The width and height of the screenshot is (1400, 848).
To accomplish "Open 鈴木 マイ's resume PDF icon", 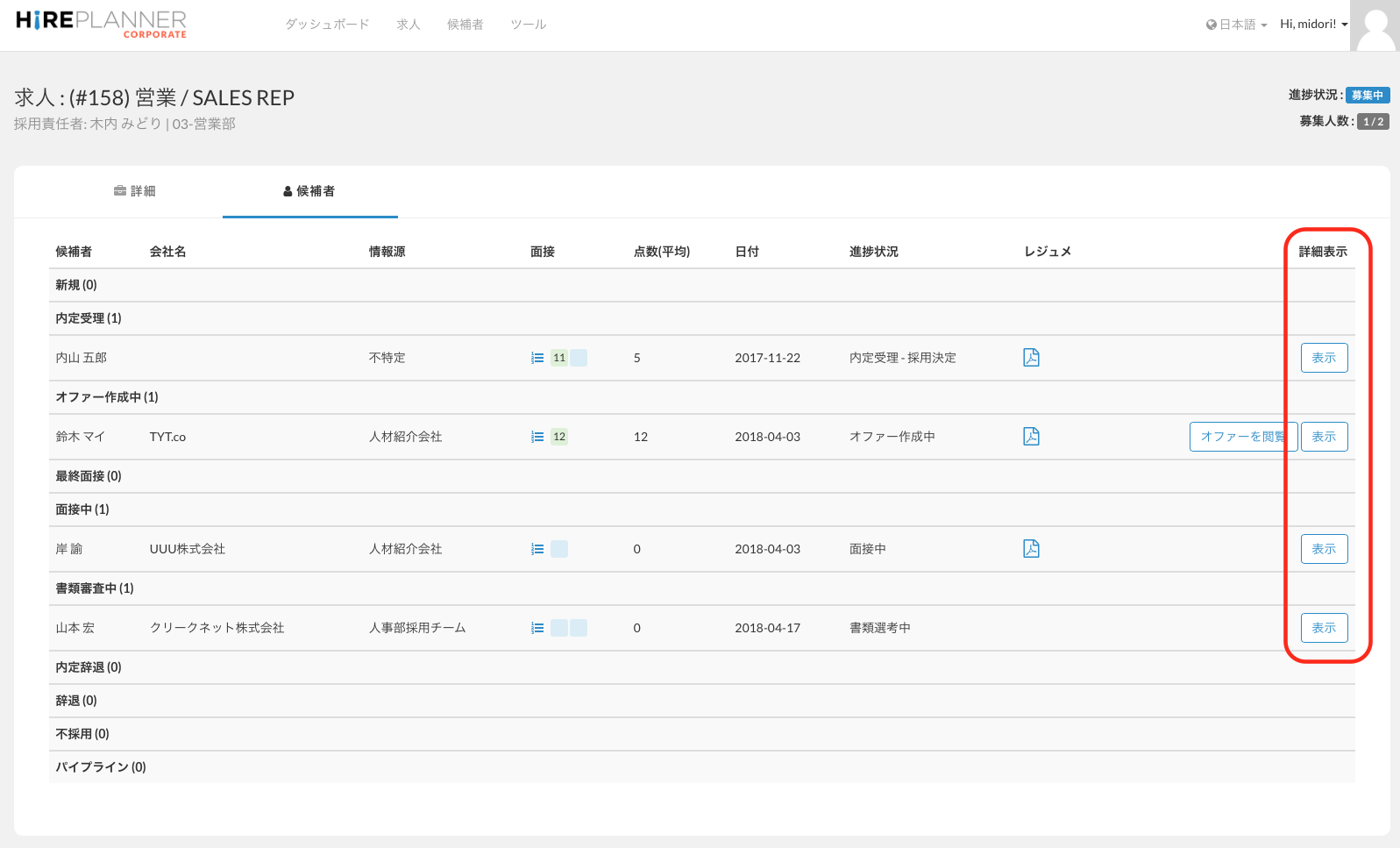I will click(1031, 437).
